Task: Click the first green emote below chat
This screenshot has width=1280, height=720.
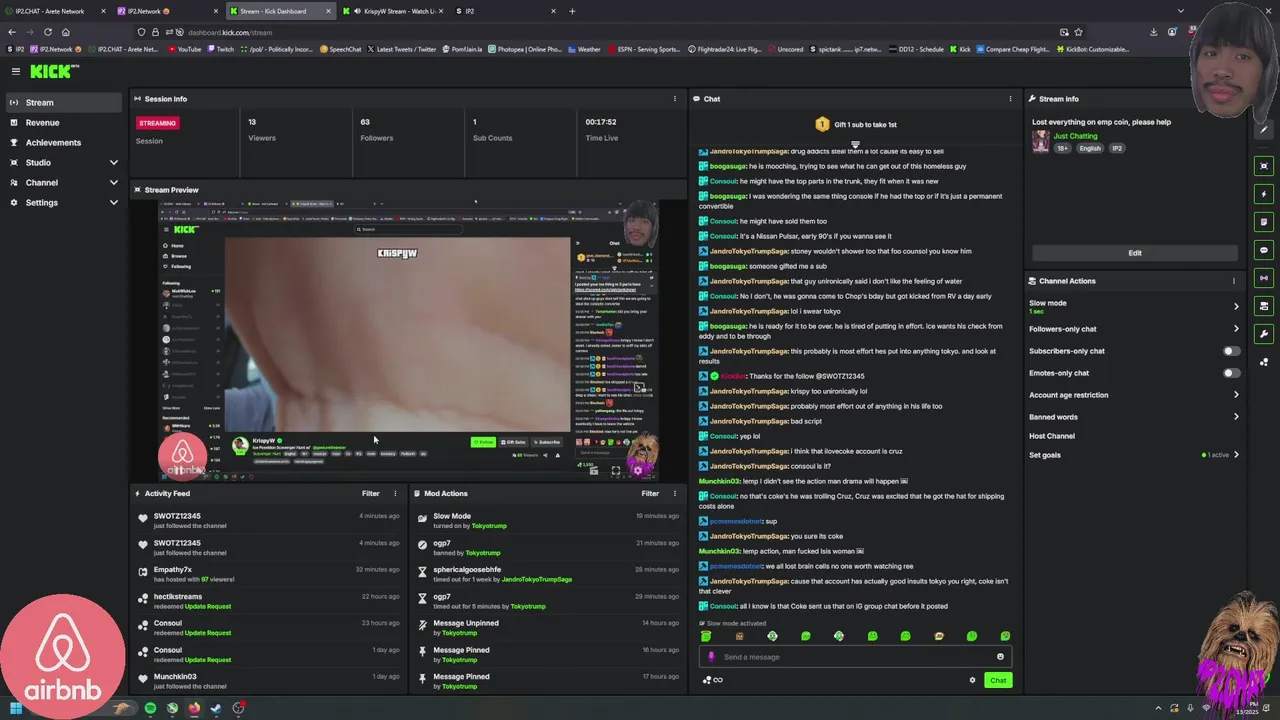Action: pyautogui.click(x=706, y=636)
